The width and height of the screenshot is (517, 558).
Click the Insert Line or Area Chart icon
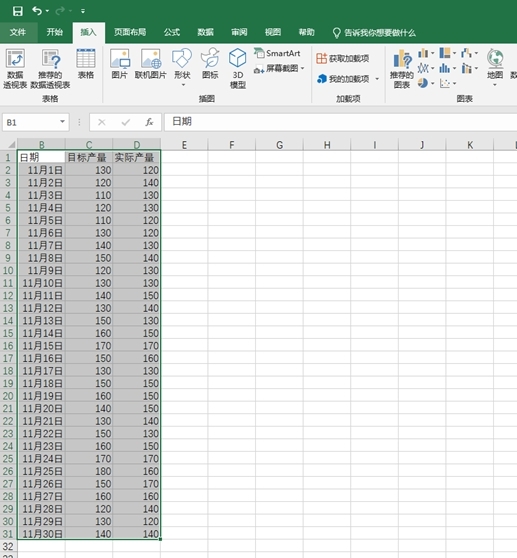(423, 68)
